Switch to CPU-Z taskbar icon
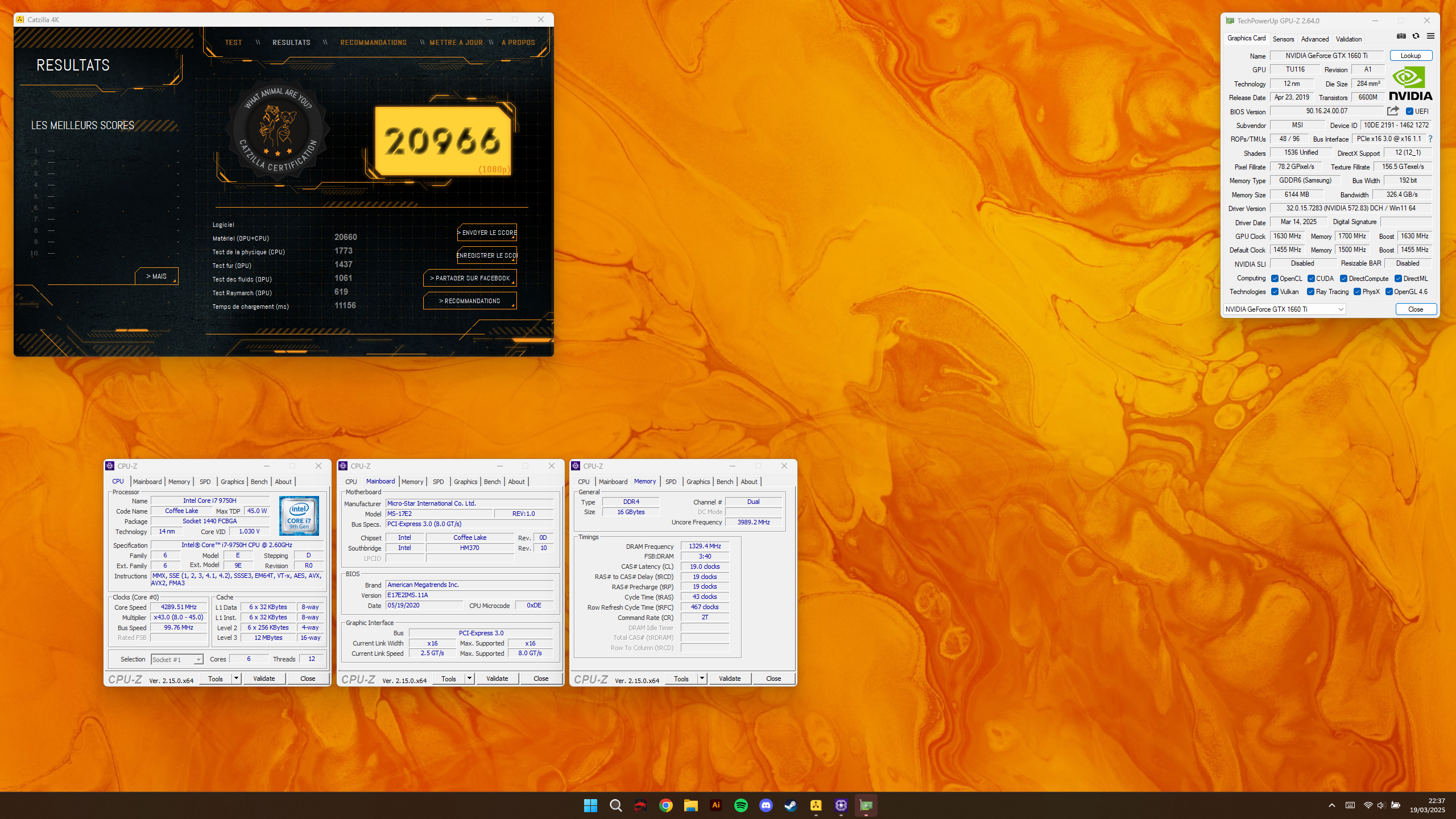The height and width of the screenshot is (819, 1456). pyautogui.click(x=841, y=805)
